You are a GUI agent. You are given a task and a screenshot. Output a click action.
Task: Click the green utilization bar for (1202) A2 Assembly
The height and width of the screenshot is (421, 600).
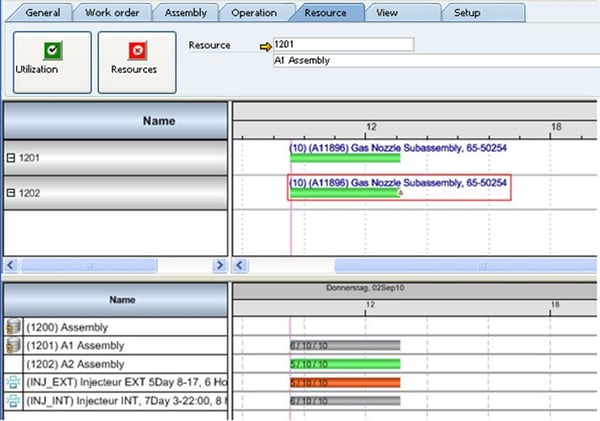pyautogui.click(x=345, y=364)
